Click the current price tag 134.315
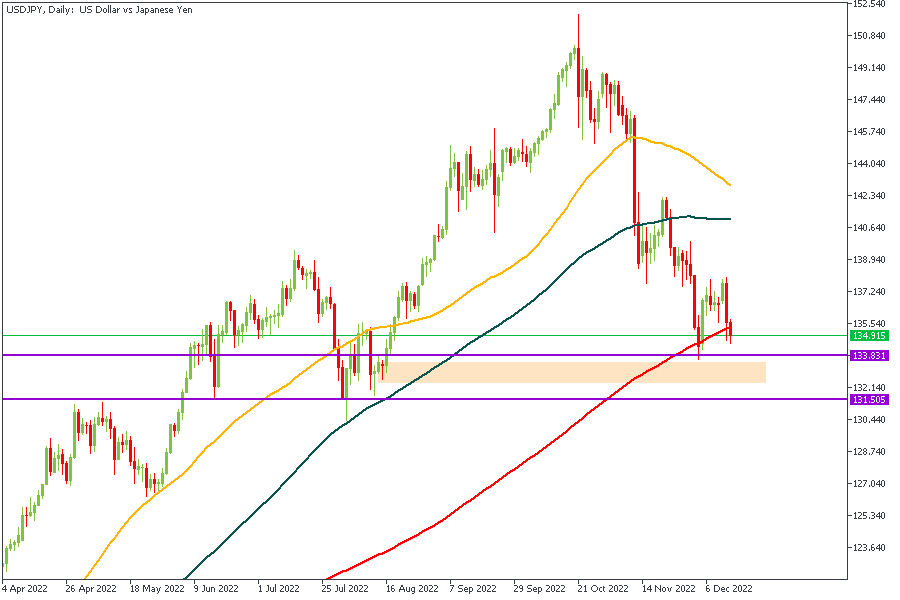900x600 pixels. (x=869, y=336)
